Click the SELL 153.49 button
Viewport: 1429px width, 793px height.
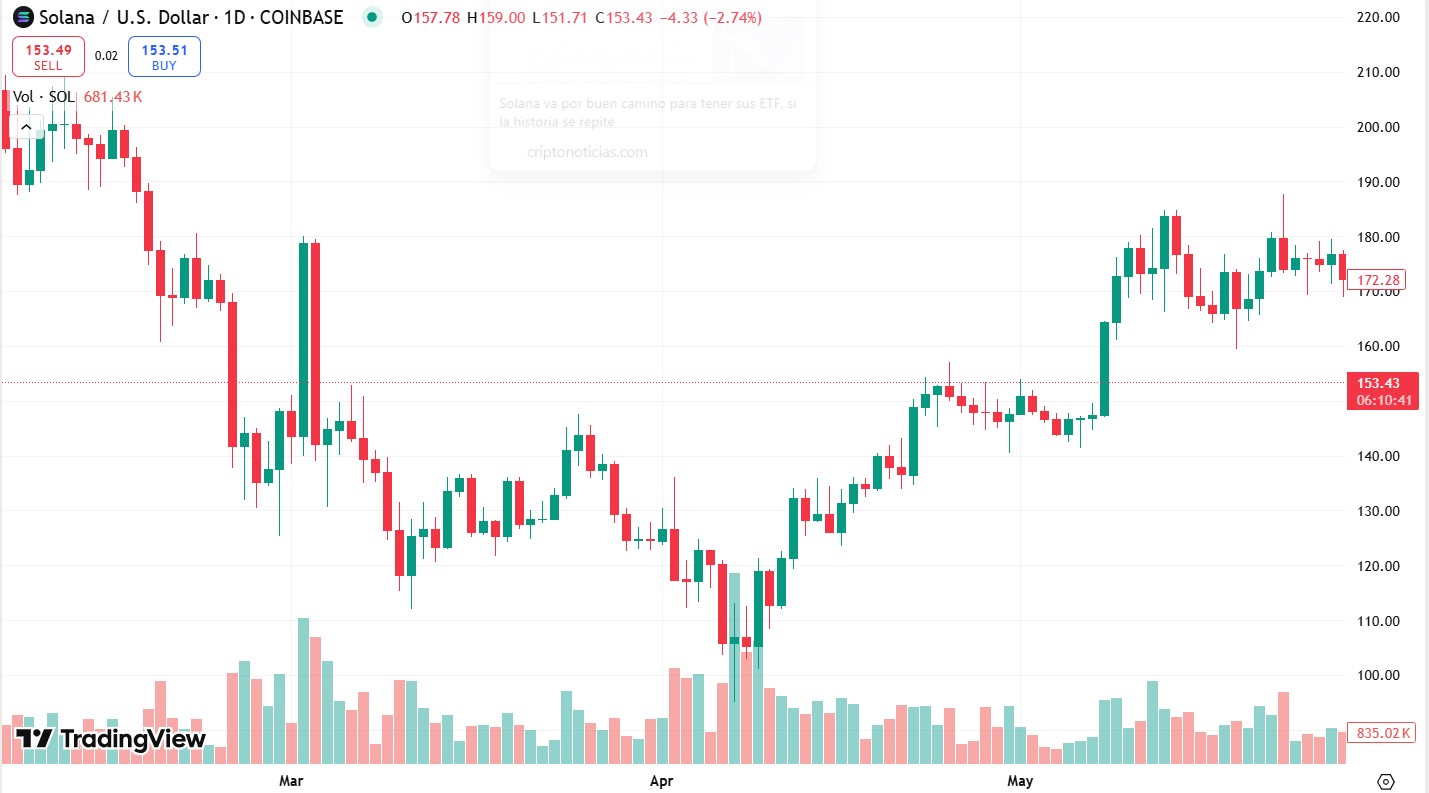(48, 56)
